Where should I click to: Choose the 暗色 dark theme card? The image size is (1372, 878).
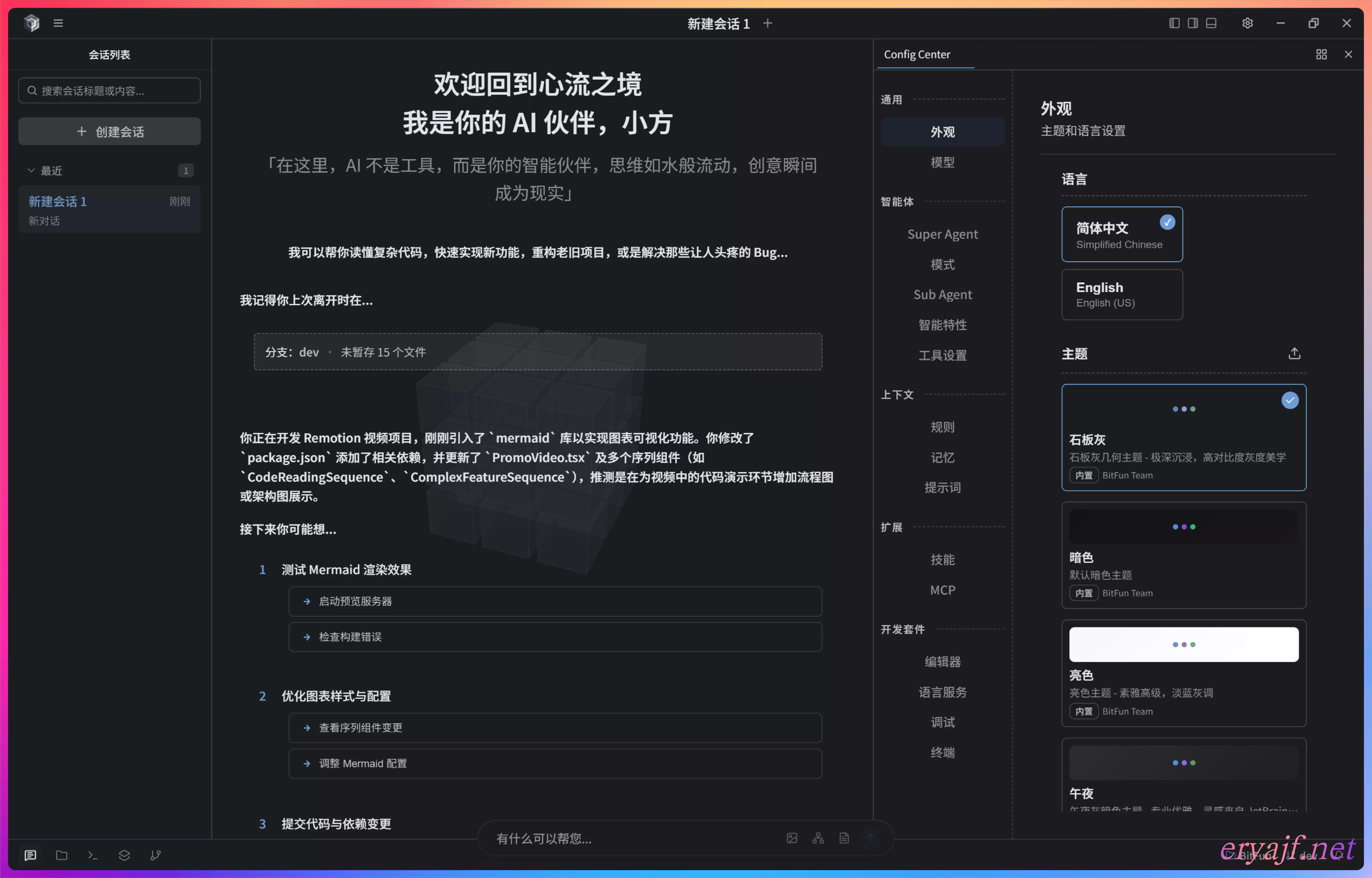pos(1183,555)
